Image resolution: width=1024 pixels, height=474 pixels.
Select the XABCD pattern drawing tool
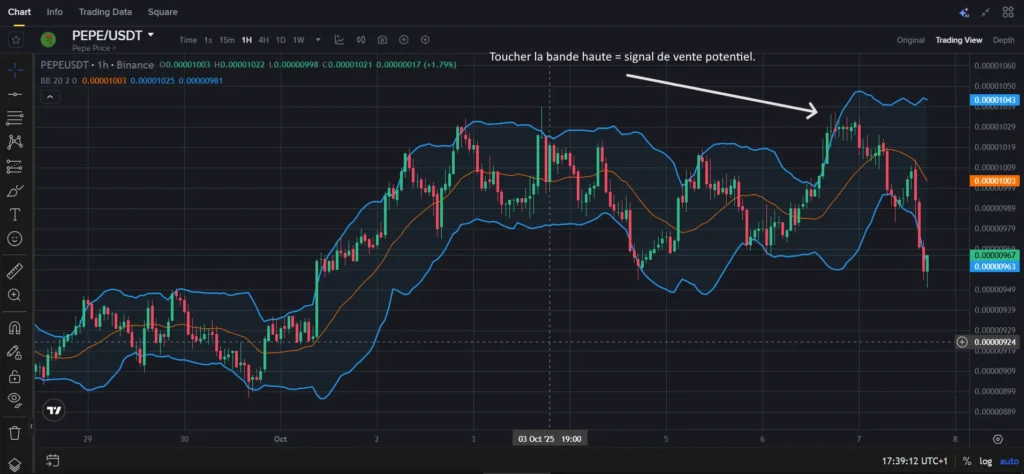(14, 142)
